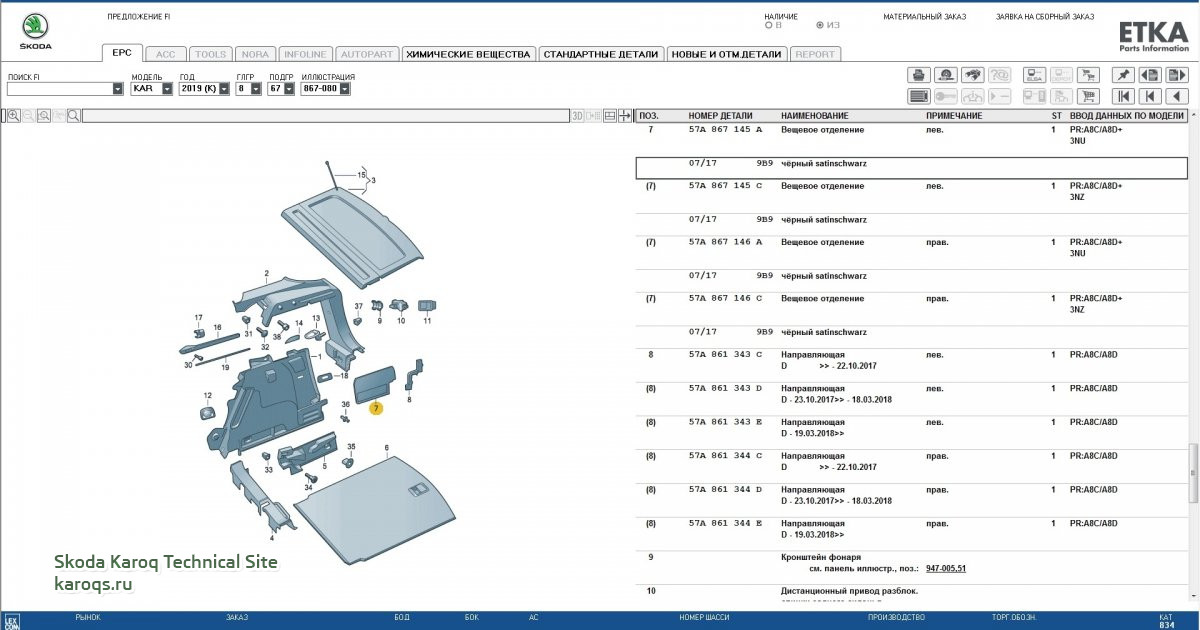Click the НОМЕР ДЕТАЛИ column header

pyautogui.click(x=720, y=116)
